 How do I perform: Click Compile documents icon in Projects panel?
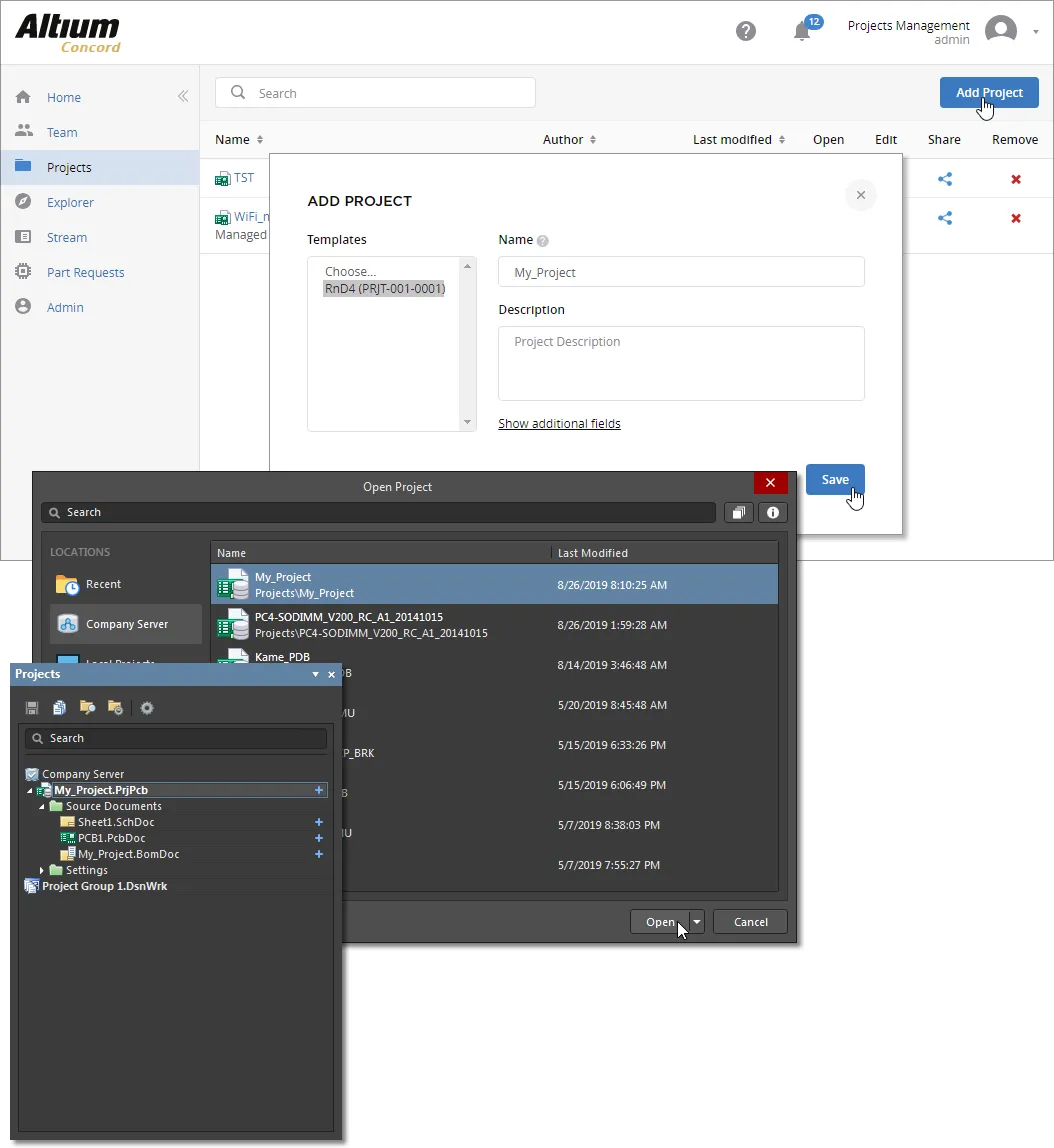59,708
